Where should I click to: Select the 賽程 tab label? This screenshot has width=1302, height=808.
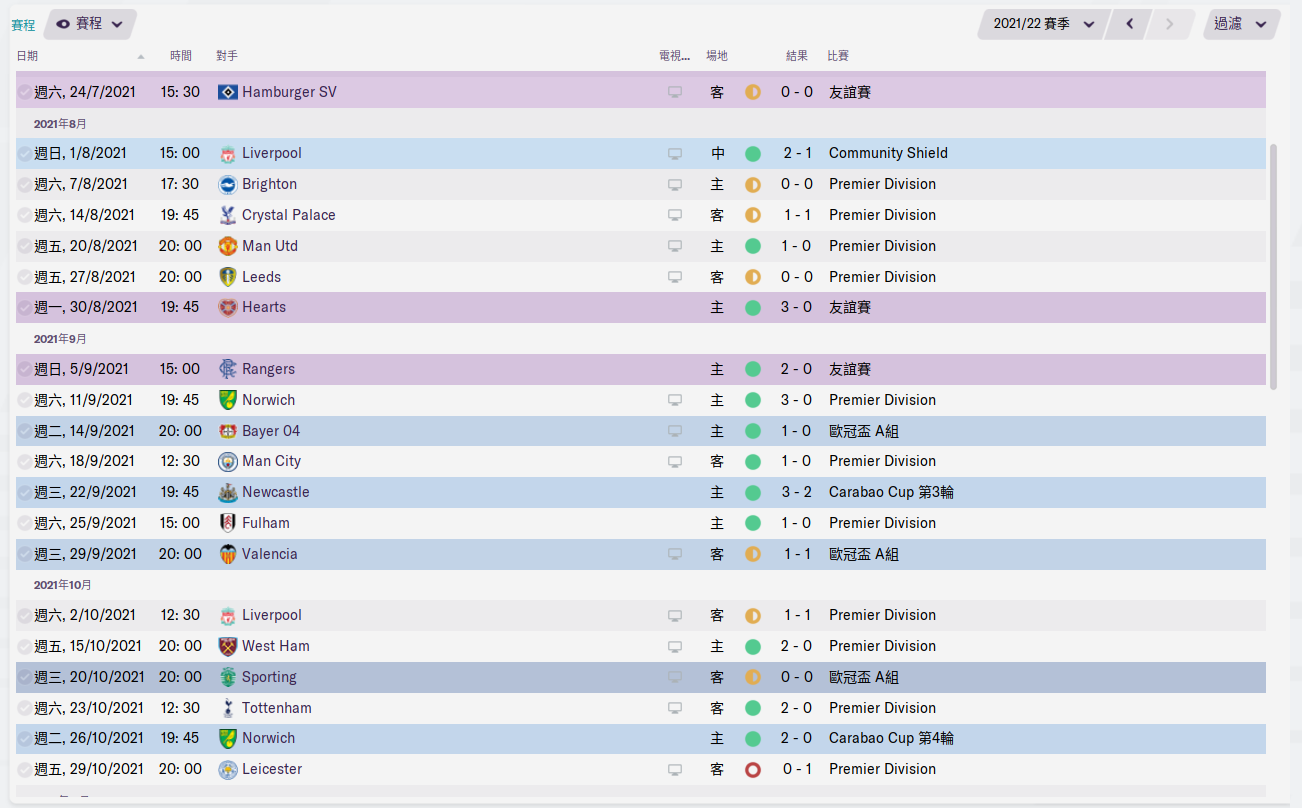click(x=23, y=25)
